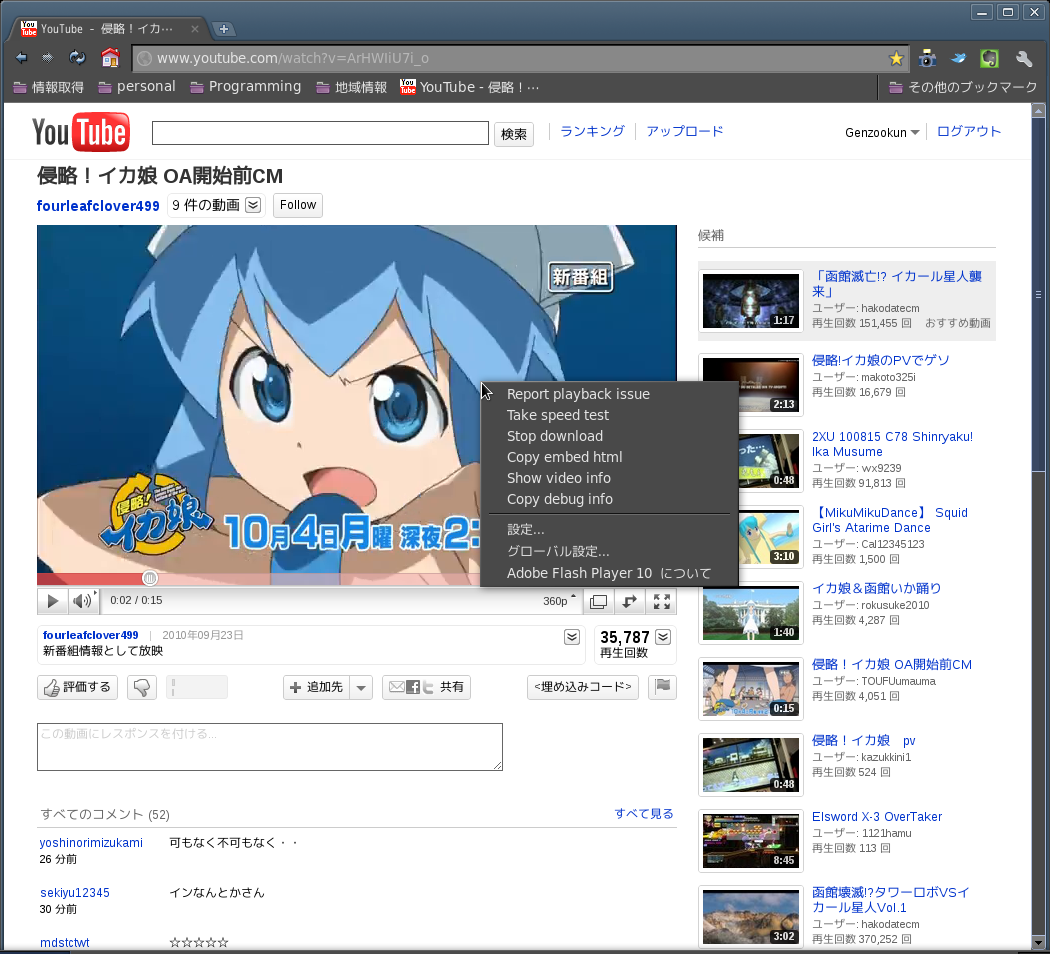This screenshot has height=954, width=1050.
Task: Click the YouTube search input field
Action: coord(320,133)
